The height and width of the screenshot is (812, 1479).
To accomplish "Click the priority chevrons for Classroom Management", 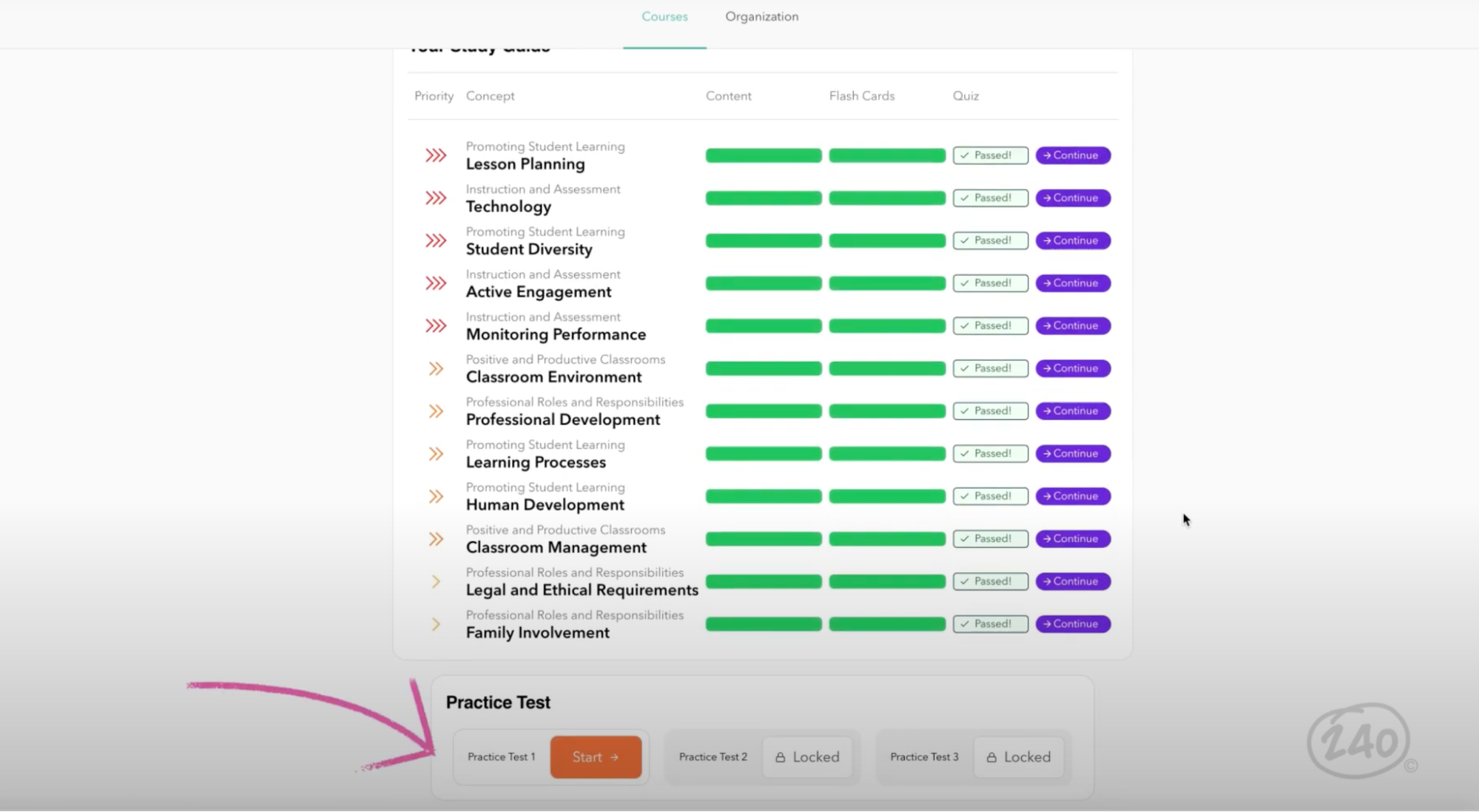I will coord(435,539).
